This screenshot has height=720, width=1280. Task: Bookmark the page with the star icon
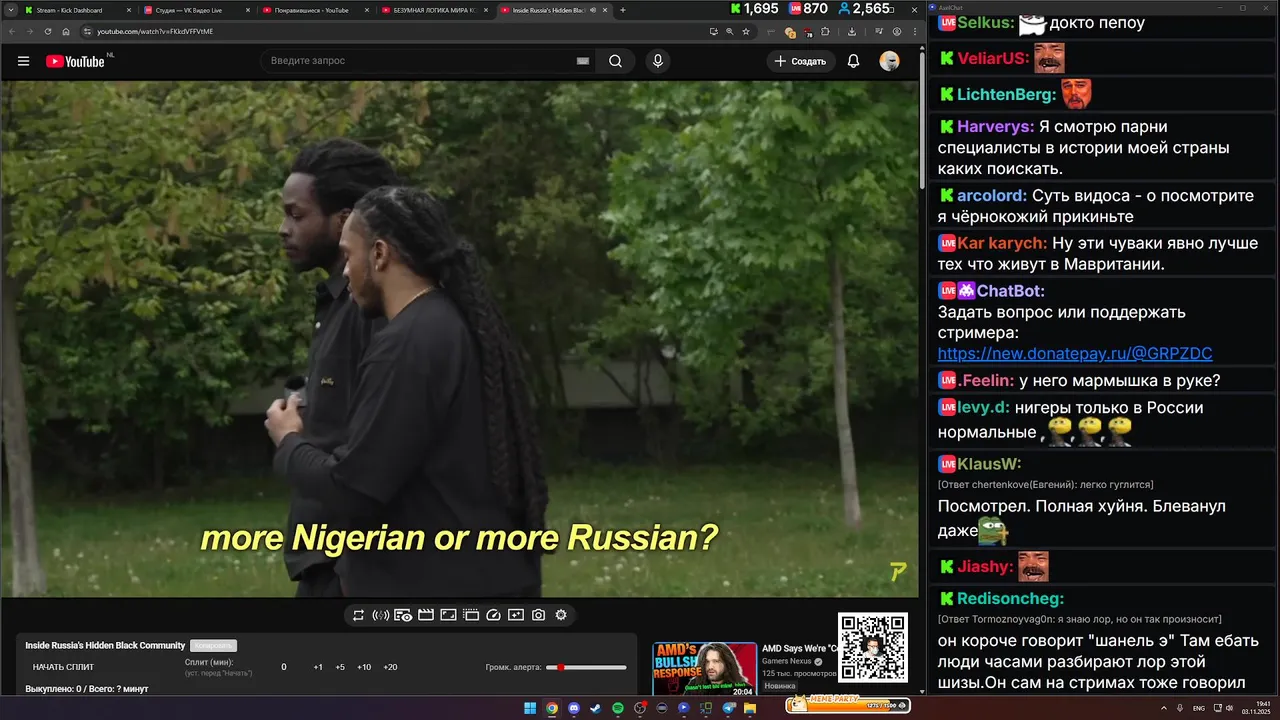746,31
